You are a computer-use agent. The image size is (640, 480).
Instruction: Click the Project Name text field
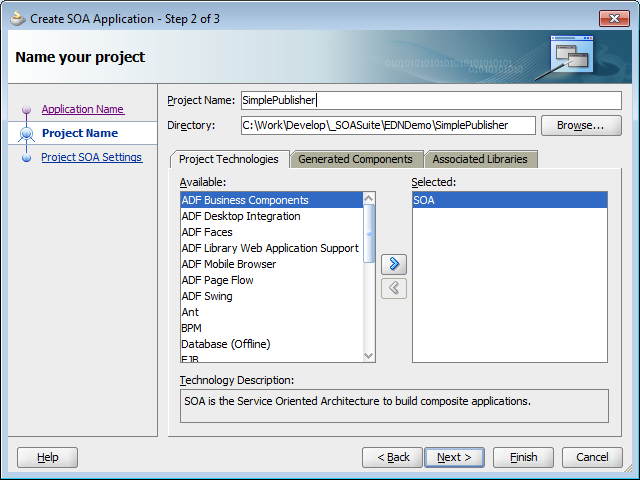click(429, 100)
